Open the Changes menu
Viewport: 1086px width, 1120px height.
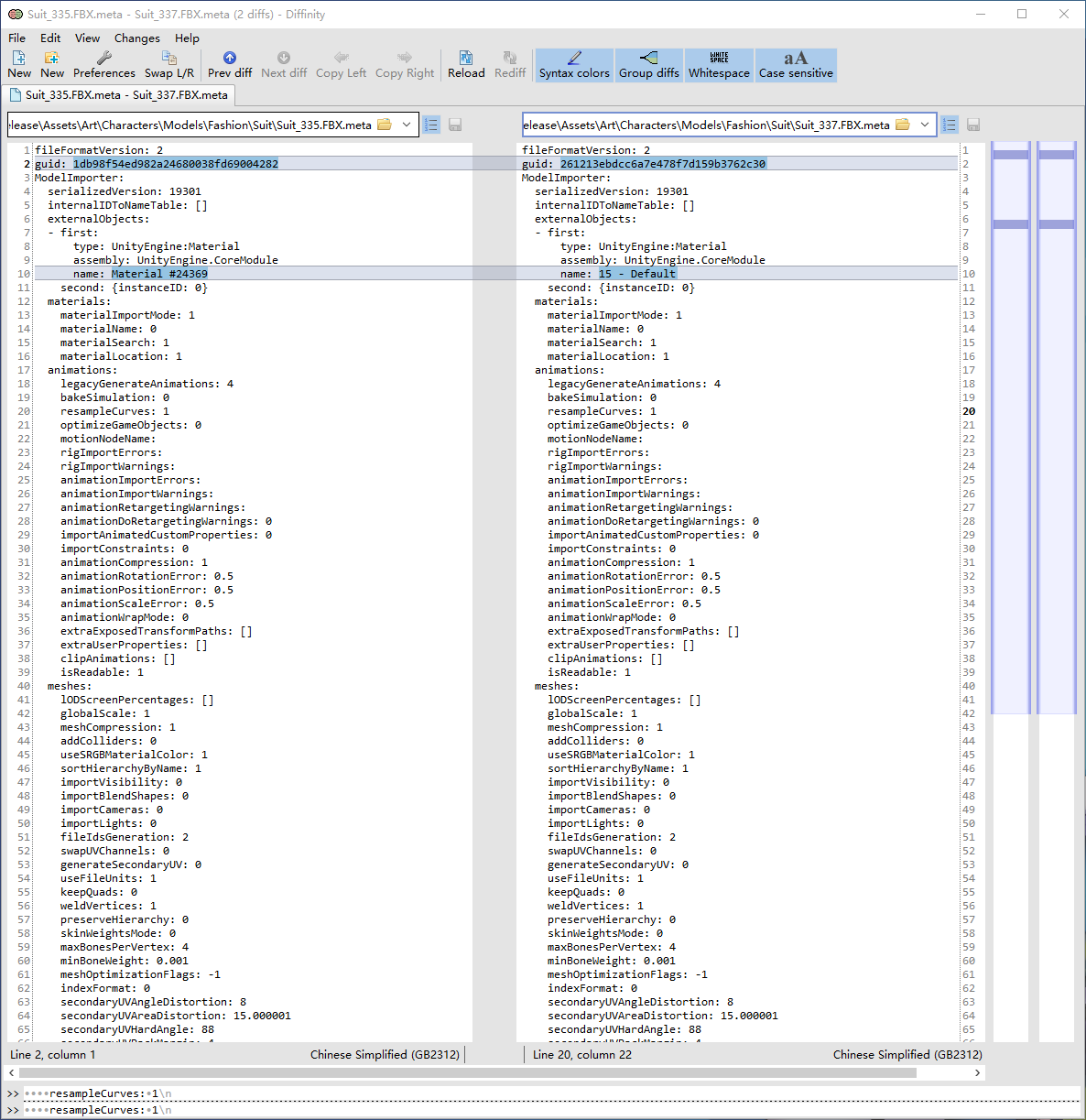(x=137, y=38)
